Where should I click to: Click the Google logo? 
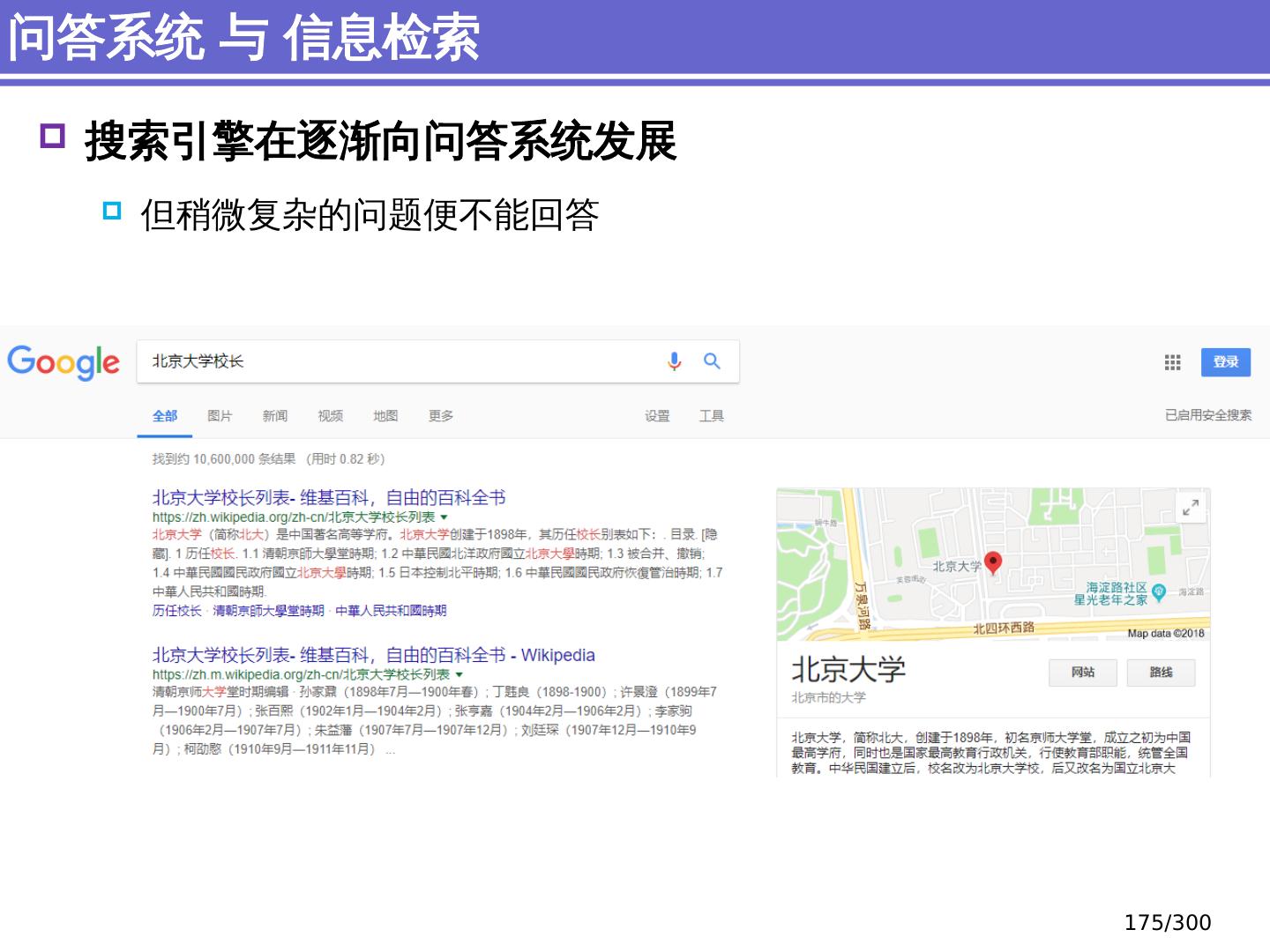pos(63,362)
